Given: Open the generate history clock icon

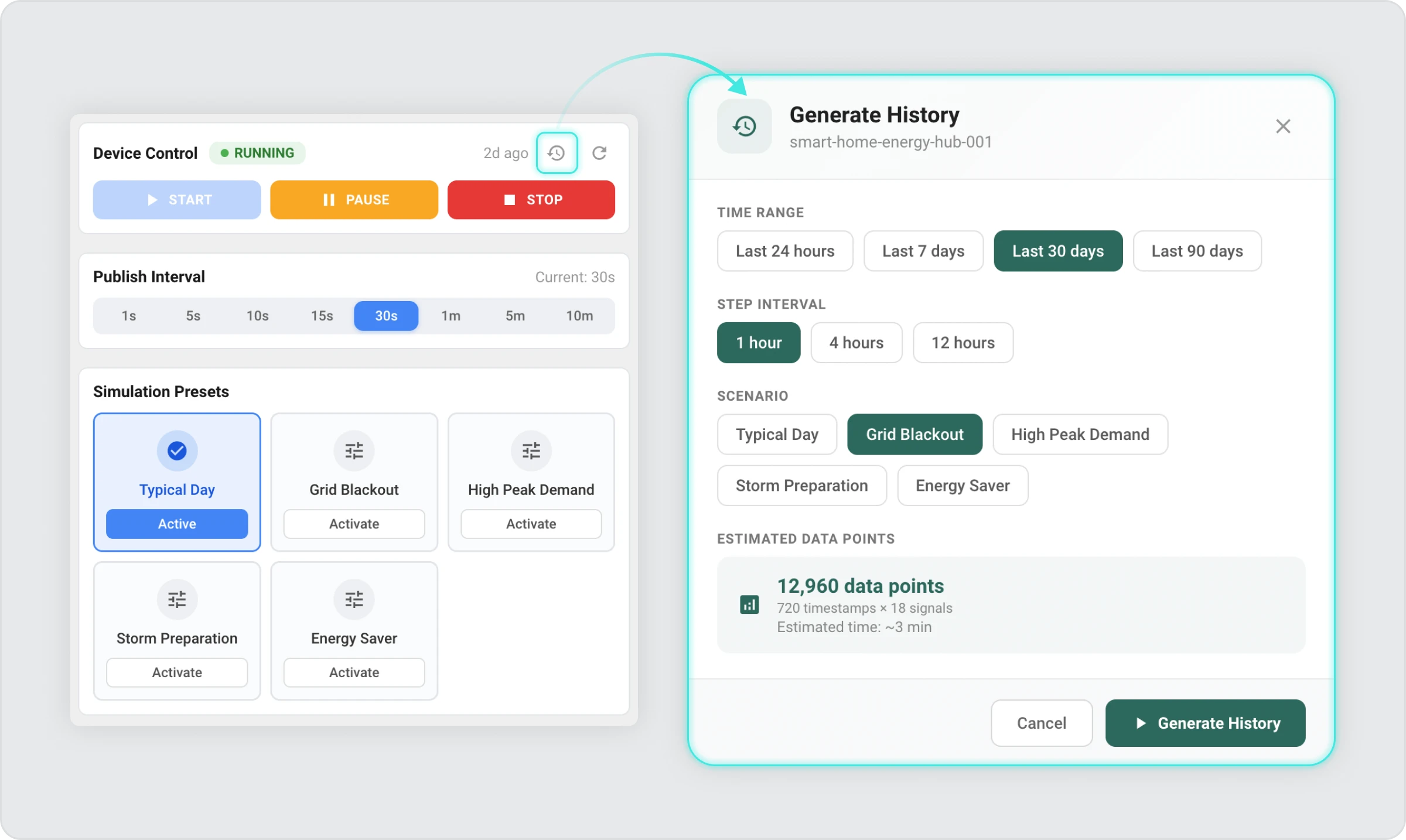Looking at the screenshot, I should click(557, 153).
